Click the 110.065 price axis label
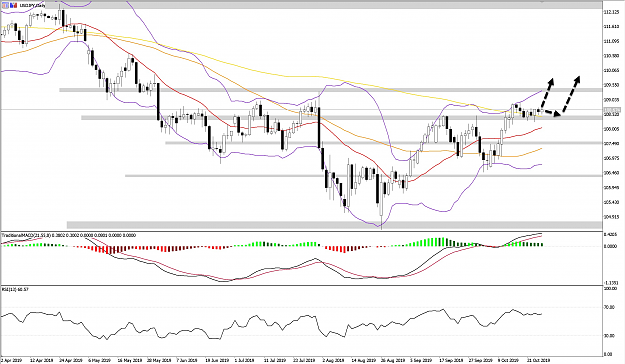This screenshot has height=364, width=625. [611, 71]
